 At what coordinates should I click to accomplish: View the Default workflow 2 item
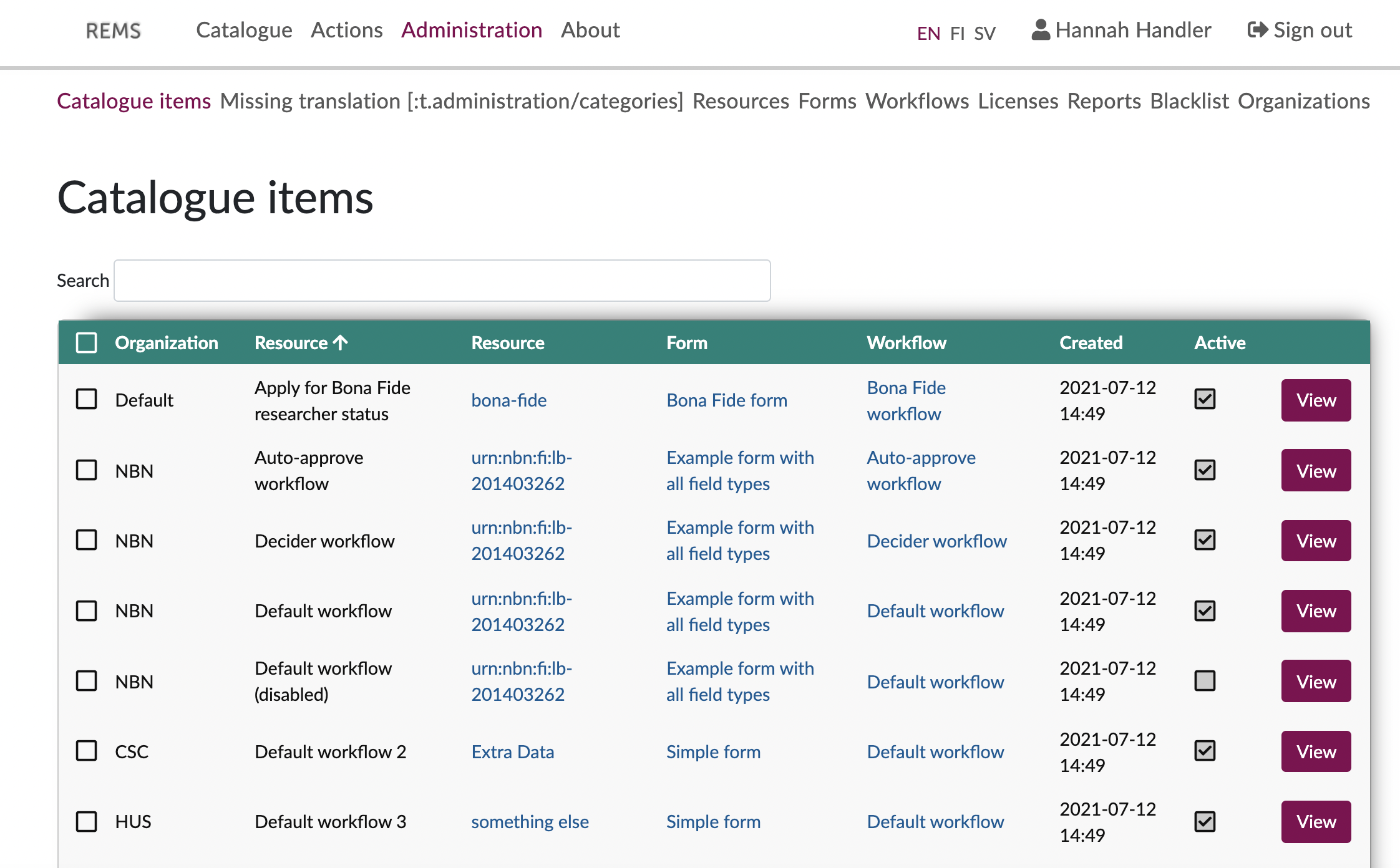pos(1316,751)
